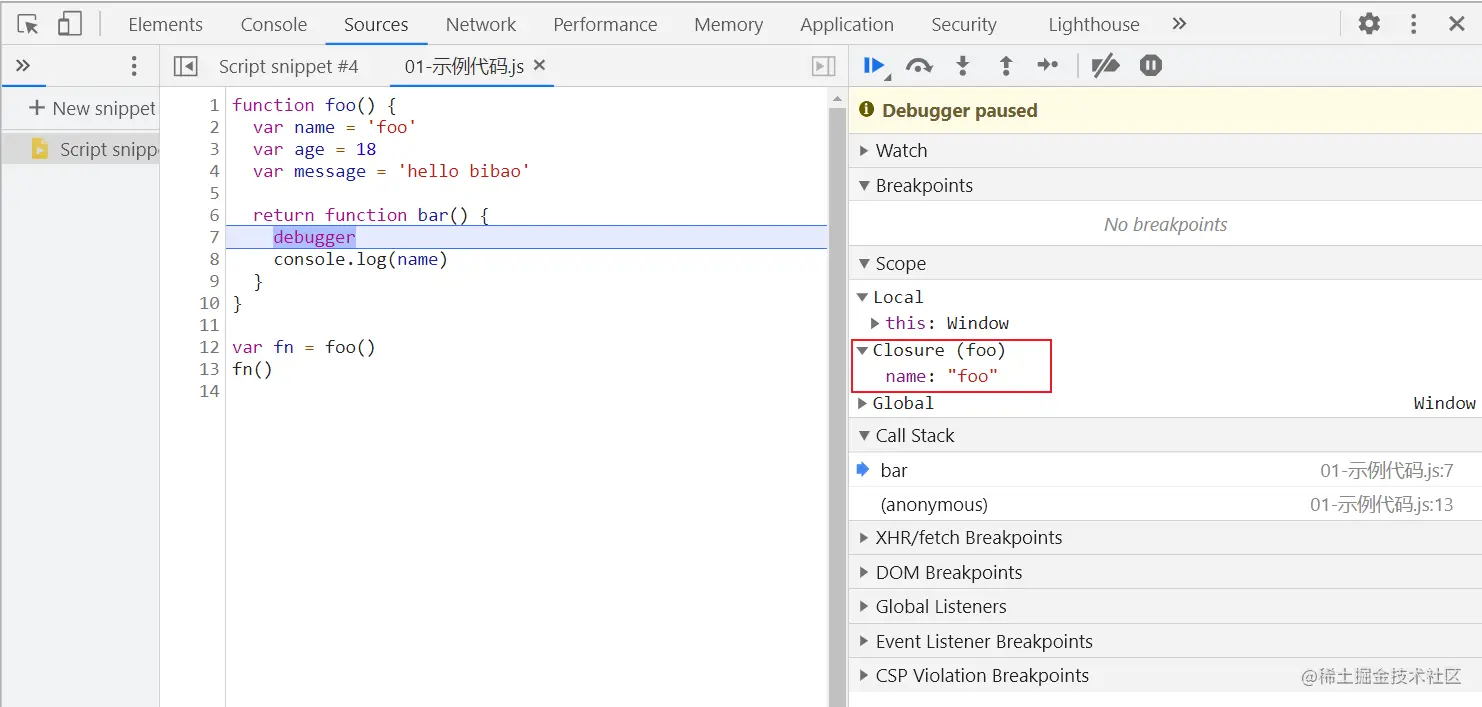Viewport: 1482px width, 707px height.
Task: Select the (anonymous) call stack frame
Action: [934, 505]
